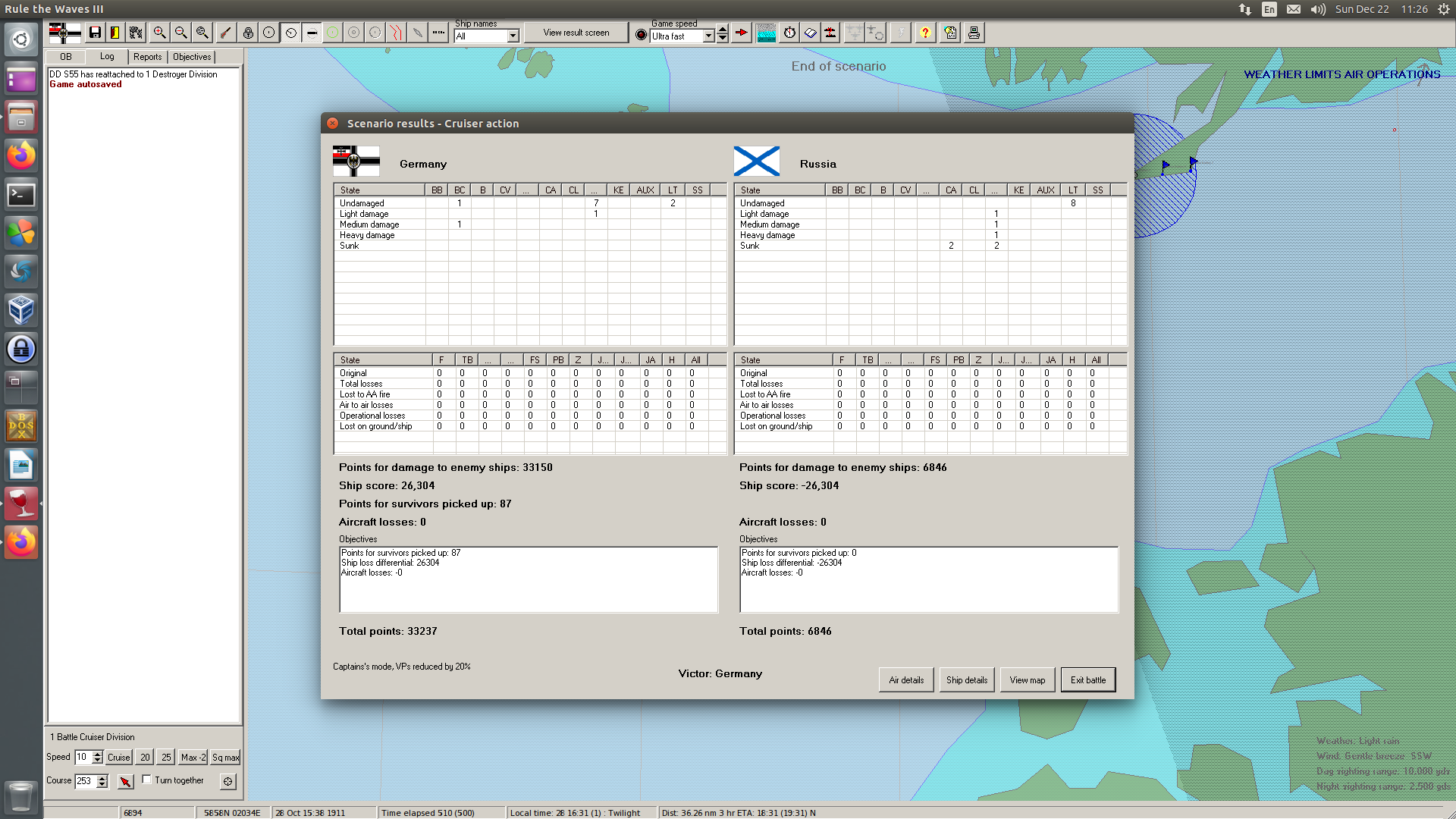
Task: Click the volume icon in system tray
Action: 1319,9
